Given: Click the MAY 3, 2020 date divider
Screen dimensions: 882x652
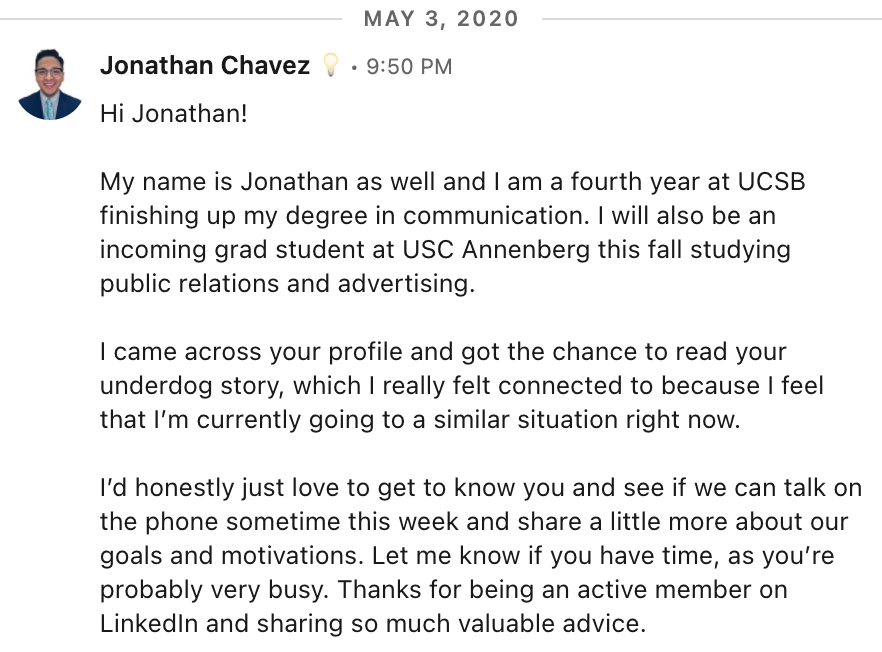Looking at the screenshot, I should (441, 19).
